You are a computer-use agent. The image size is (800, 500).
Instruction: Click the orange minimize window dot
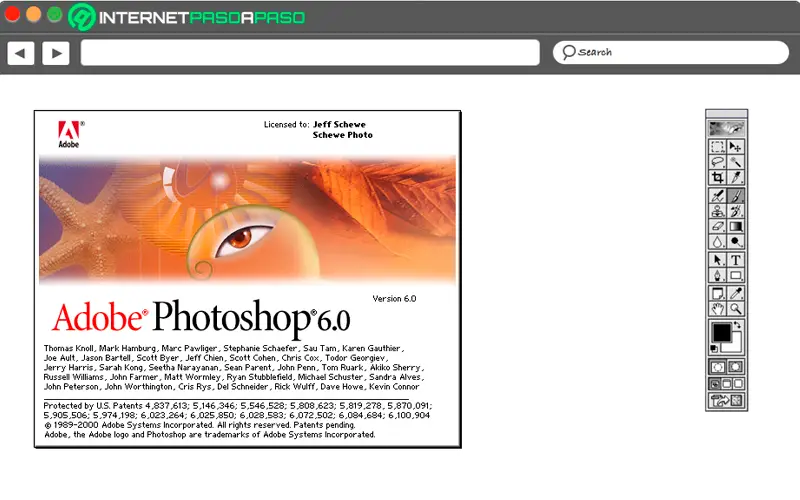tap(34, 14)
